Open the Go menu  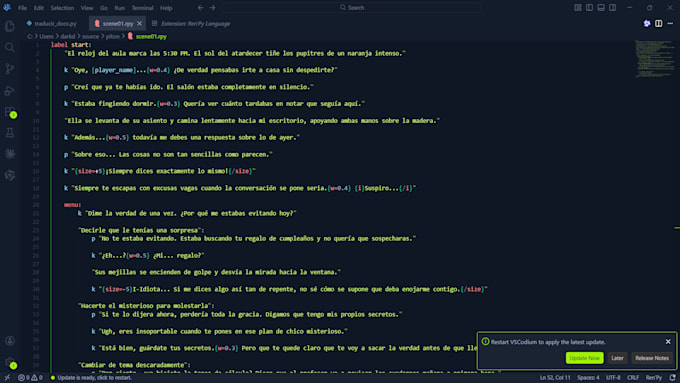(104, 8)
